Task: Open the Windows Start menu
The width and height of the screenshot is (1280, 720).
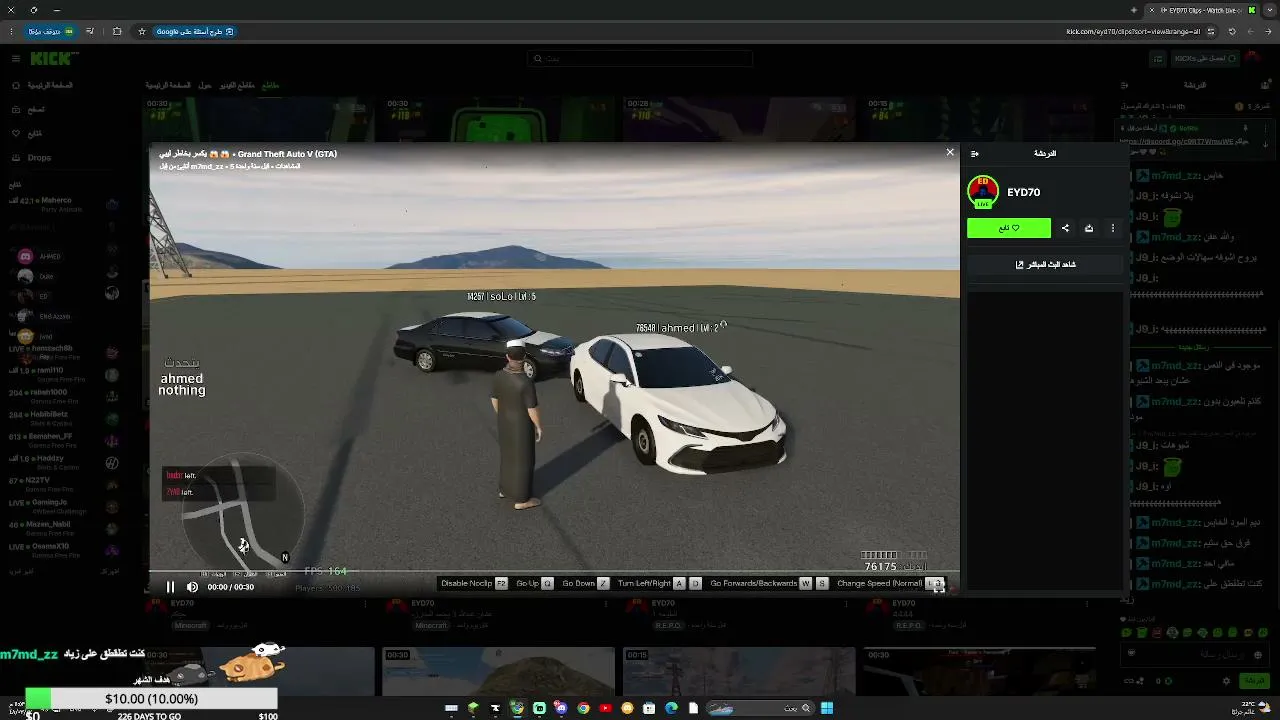Action: (x=827, y=708)
